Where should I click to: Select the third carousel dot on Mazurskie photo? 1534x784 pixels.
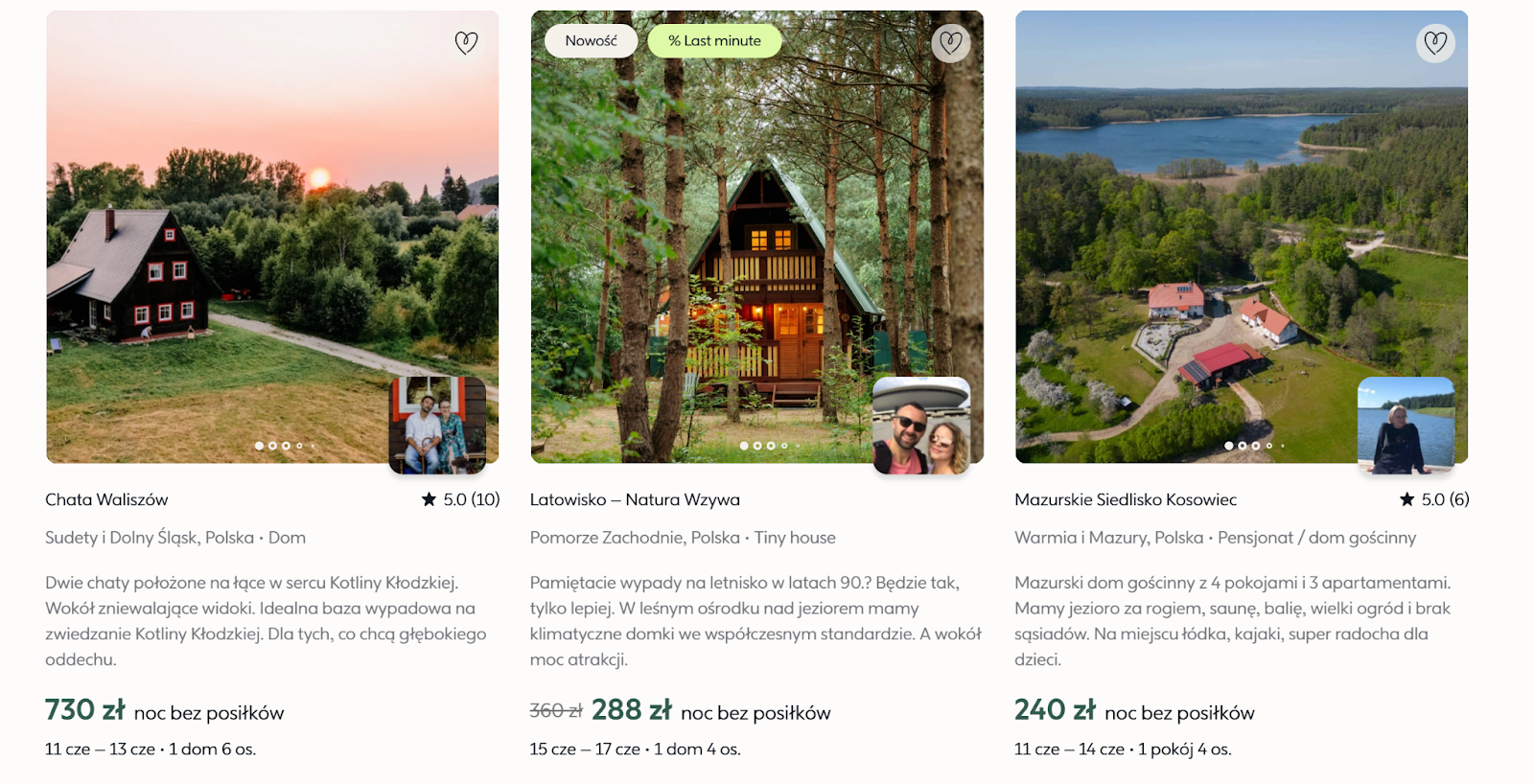click(1256, 446)
